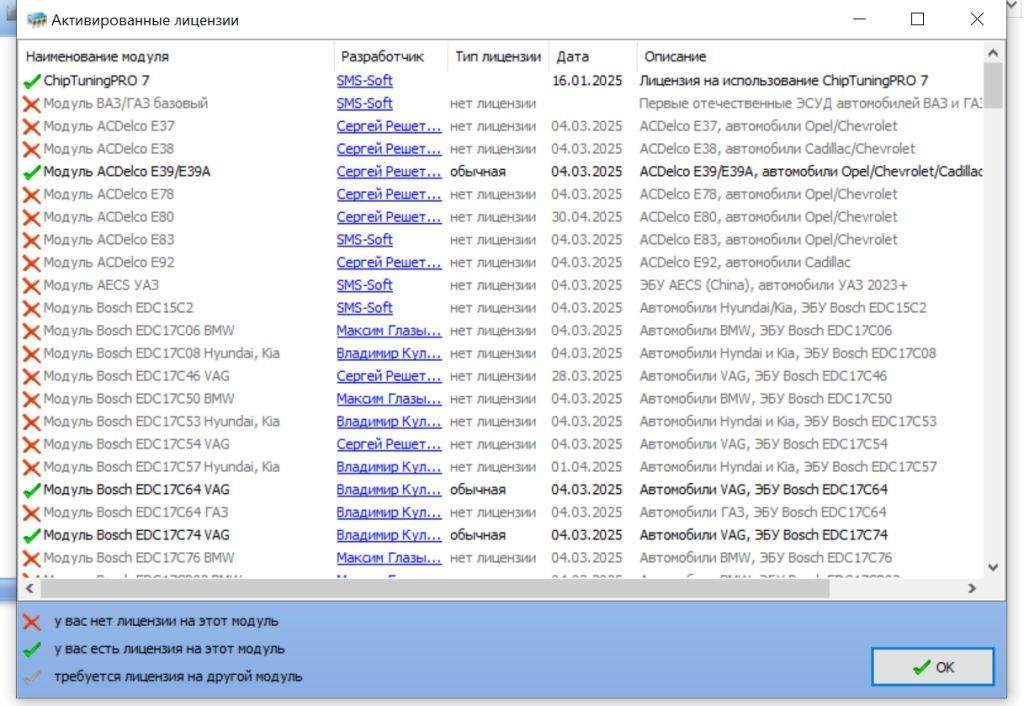Click the horizontal scrollbar right arrow

(x=972, y=588)
